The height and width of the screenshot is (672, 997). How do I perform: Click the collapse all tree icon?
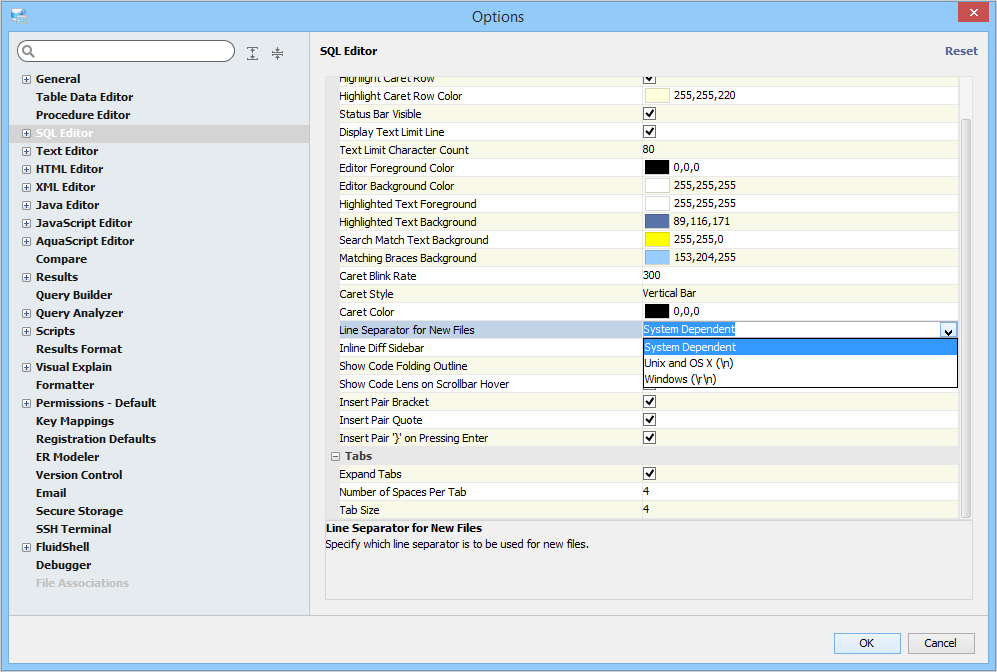pyautogui.click(x=278, y=53)
